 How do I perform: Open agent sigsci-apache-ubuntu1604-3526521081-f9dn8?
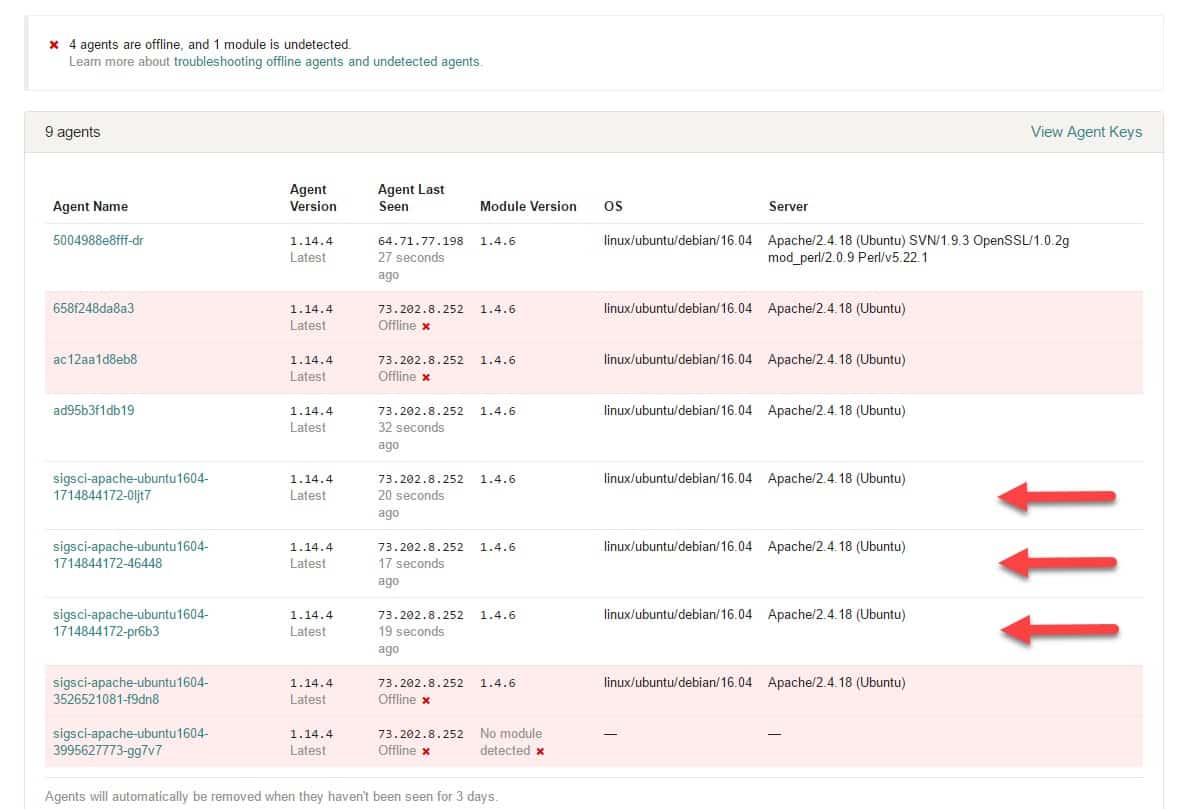click(130, 691)
